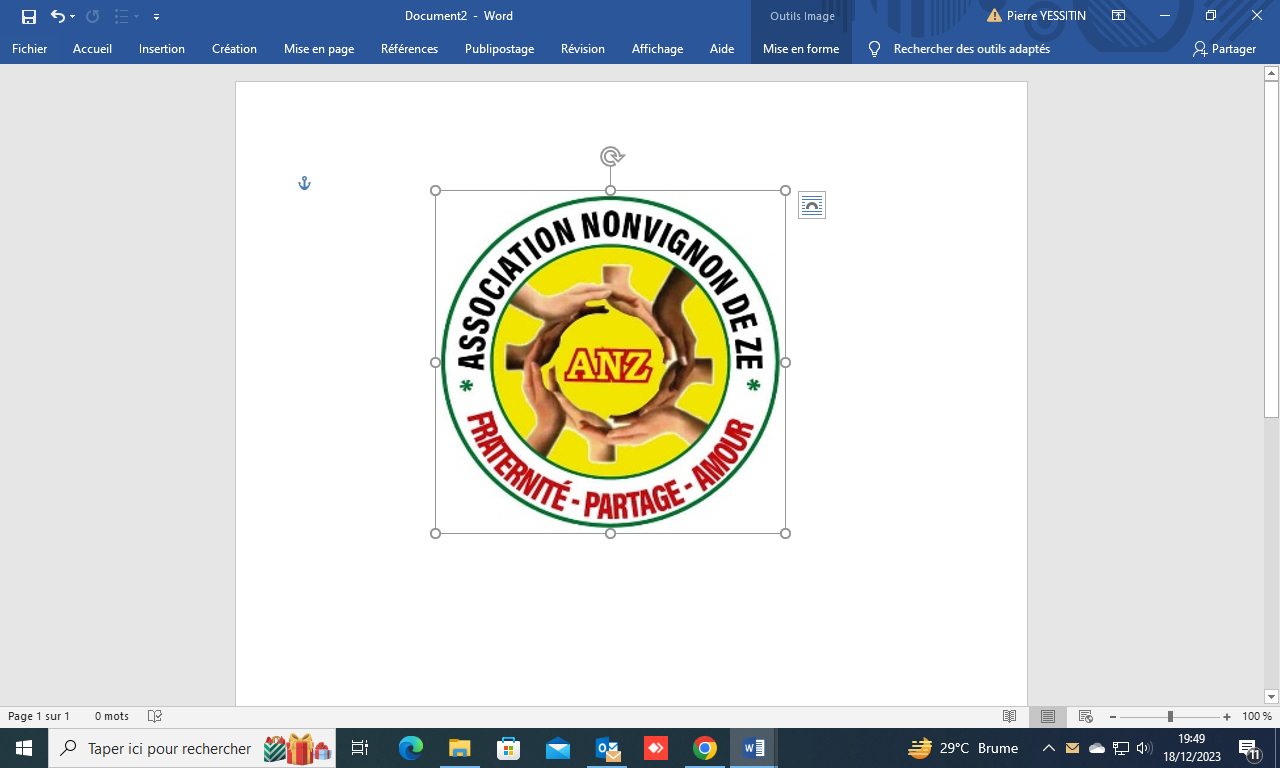This screenshot has width=1280, height=768.
Task: Open the Affichage tab
Action: (x=657, y=49)
